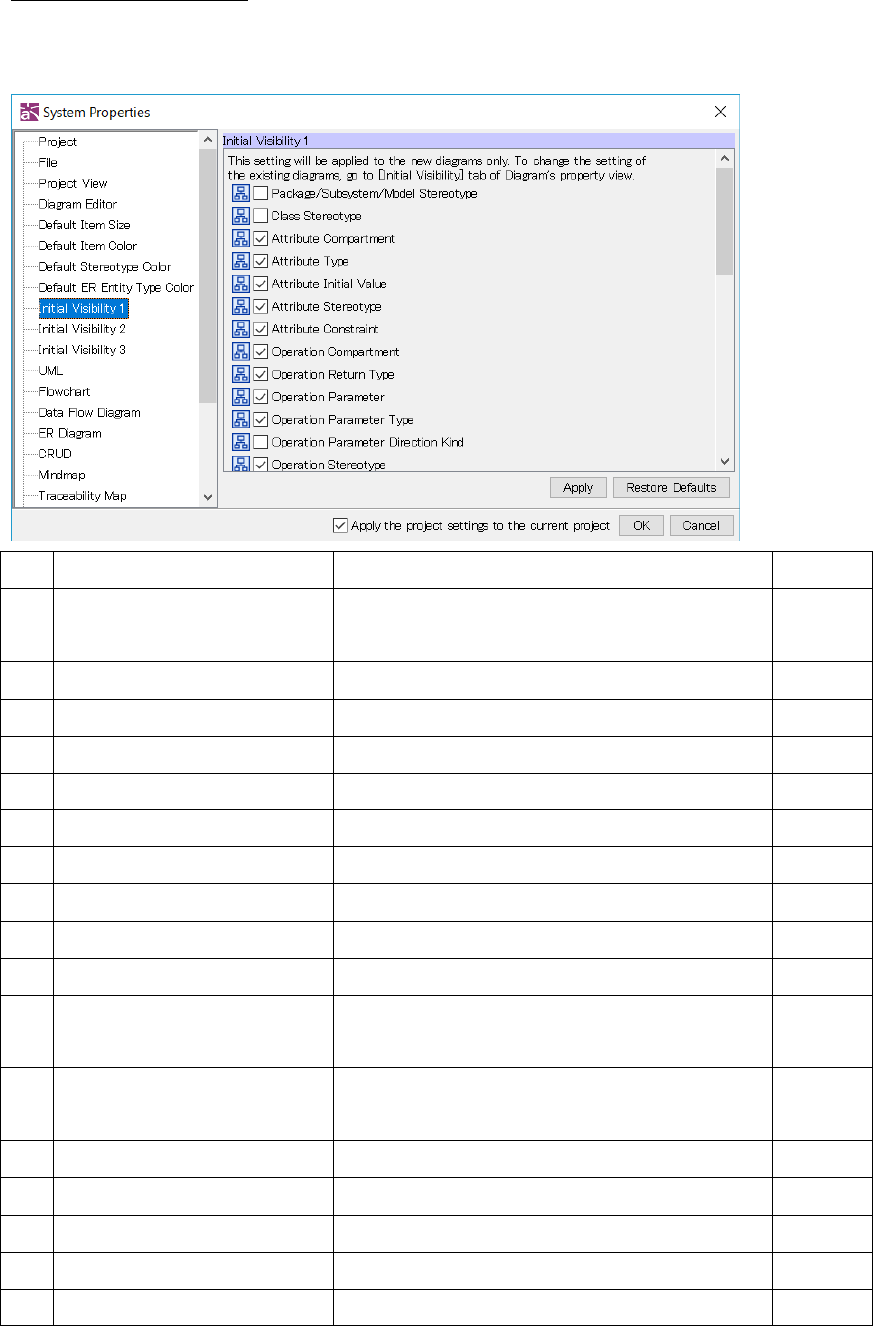Open Data Flow Diagram settings
This screenshot has width=873, height=1326.
tap(89, 413)
